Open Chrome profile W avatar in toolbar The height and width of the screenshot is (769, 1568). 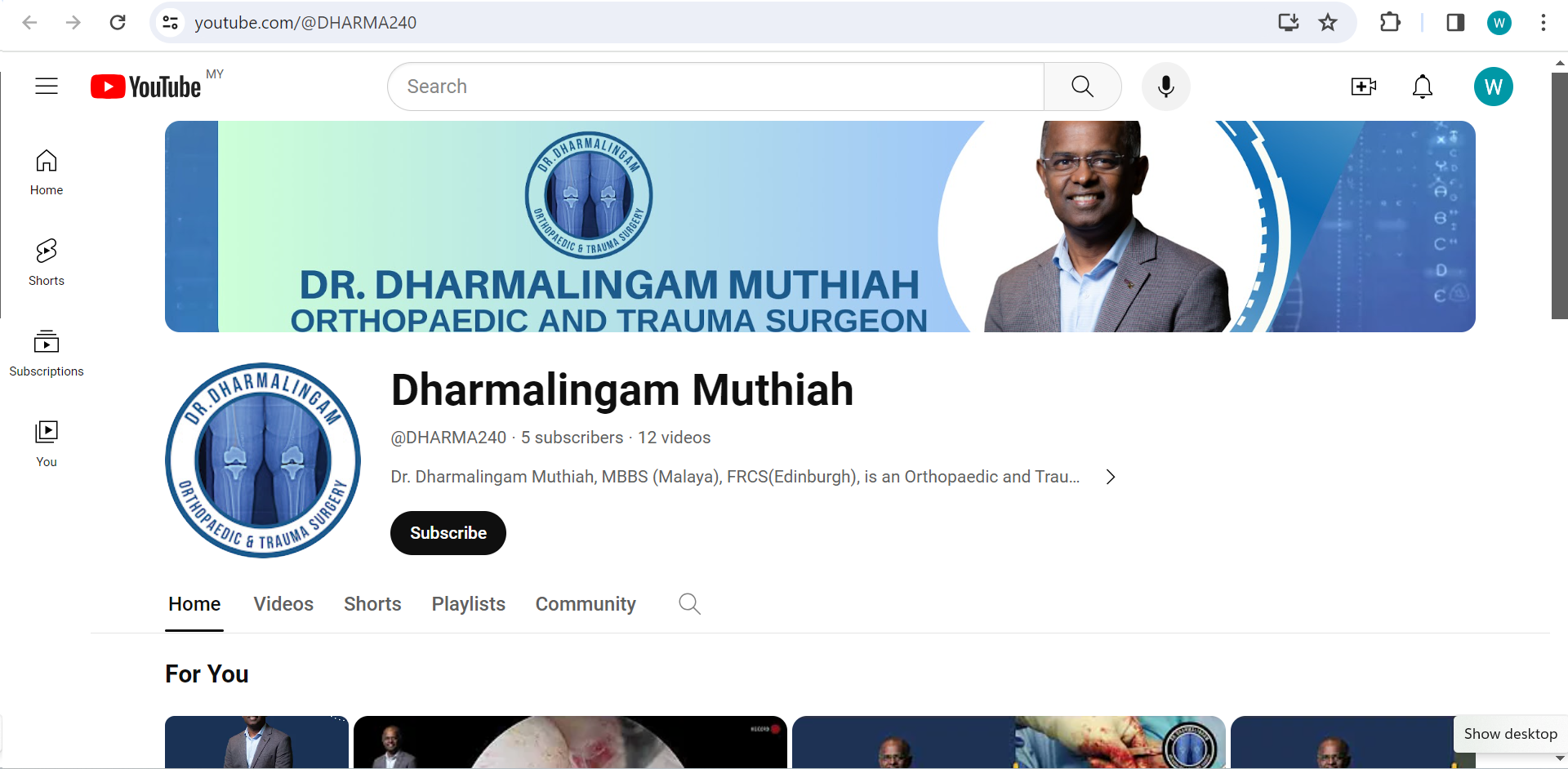1499,22
